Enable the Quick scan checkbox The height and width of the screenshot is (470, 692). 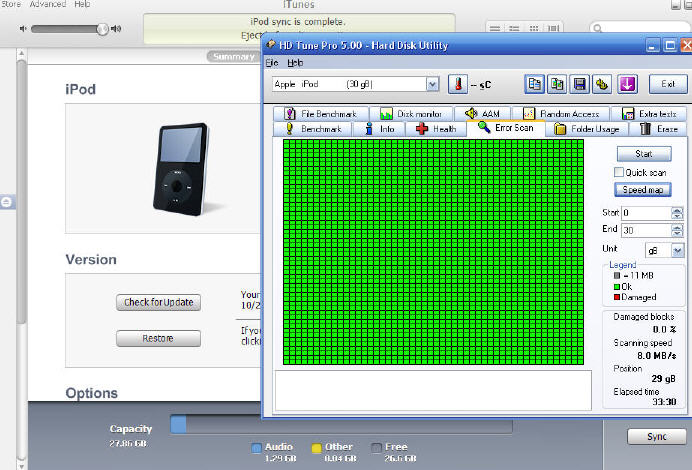(x=620, y=172)
